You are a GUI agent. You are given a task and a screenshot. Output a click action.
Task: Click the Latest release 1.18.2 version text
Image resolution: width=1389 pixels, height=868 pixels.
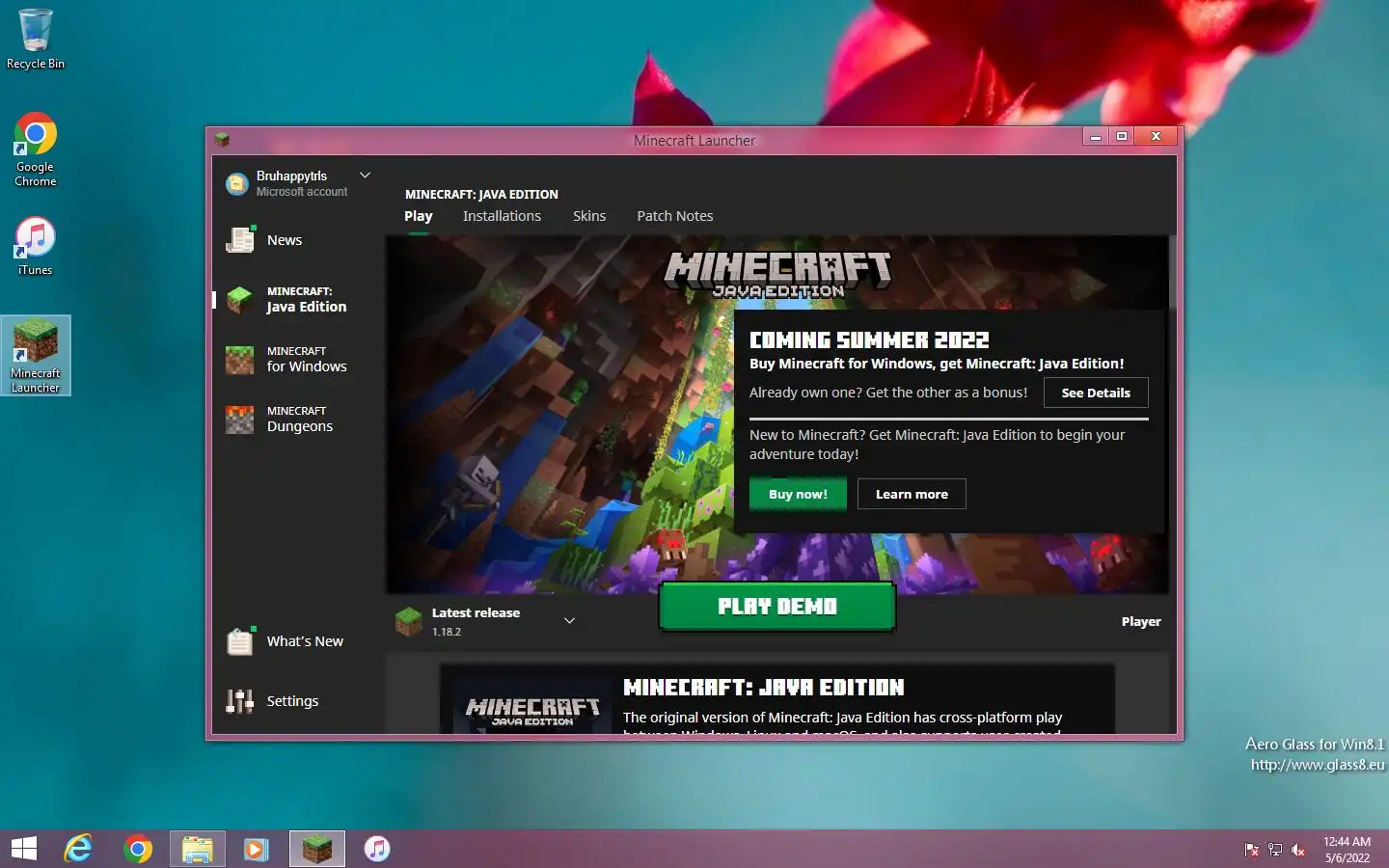coord(476,621)
